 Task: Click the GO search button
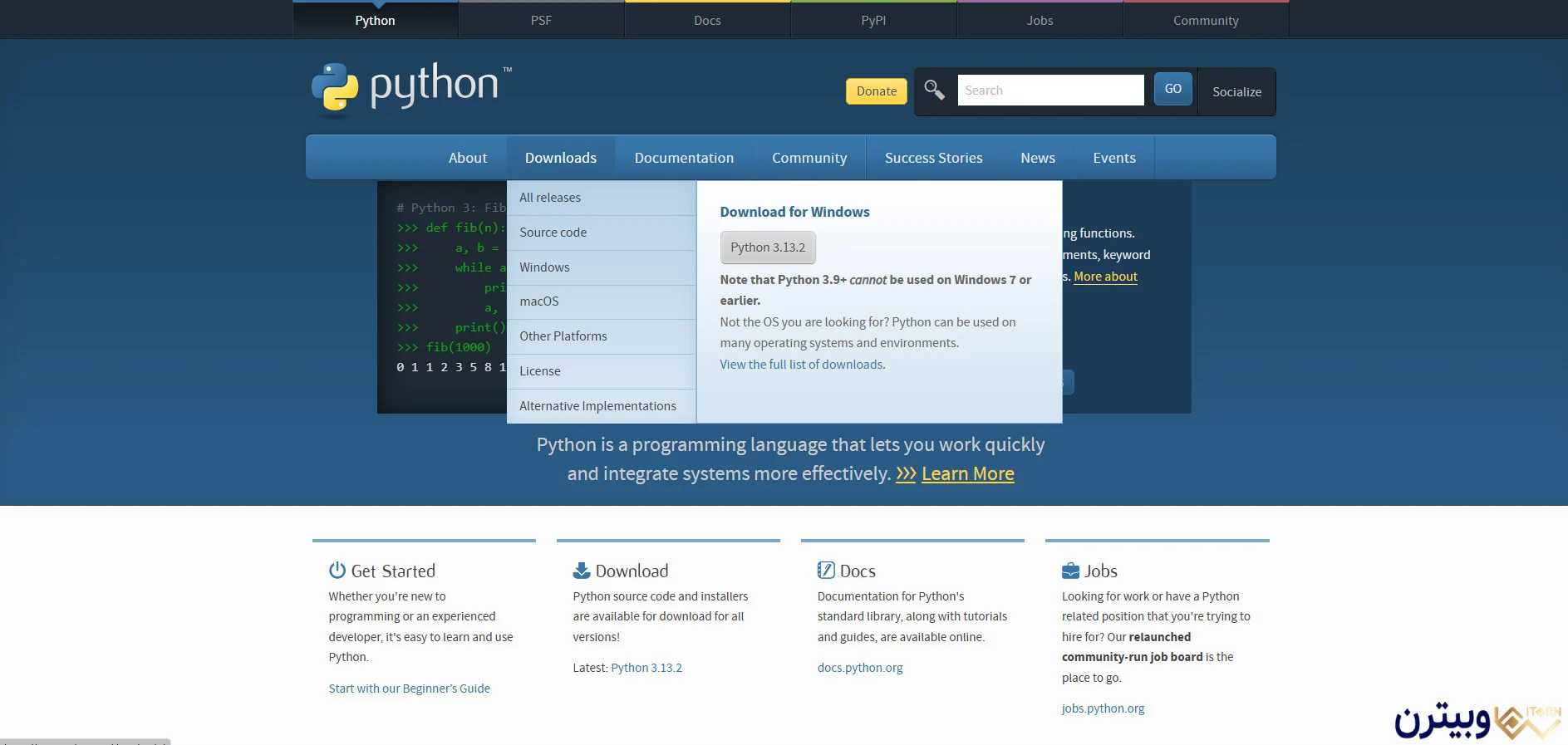(1173, 89)
